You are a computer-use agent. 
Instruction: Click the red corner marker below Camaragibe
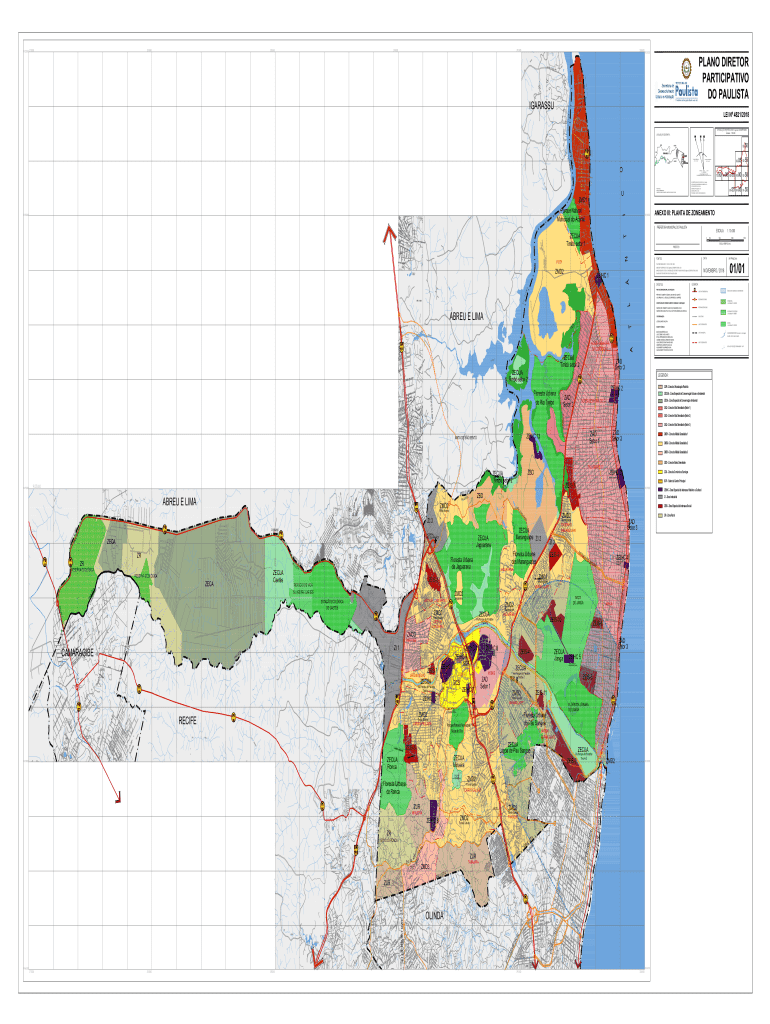coord(118,797)
